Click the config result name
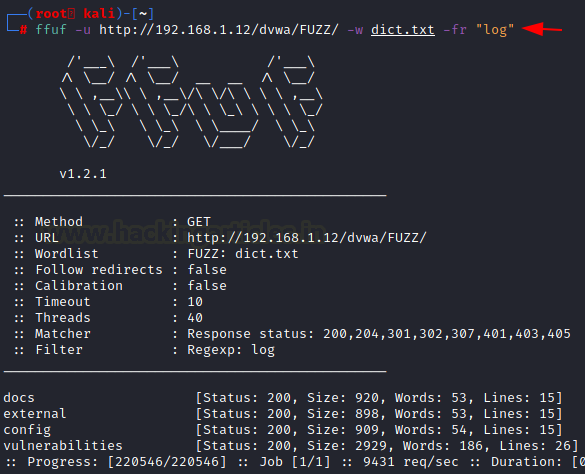Viewport: 585px width, 474px height. [27, 430]
